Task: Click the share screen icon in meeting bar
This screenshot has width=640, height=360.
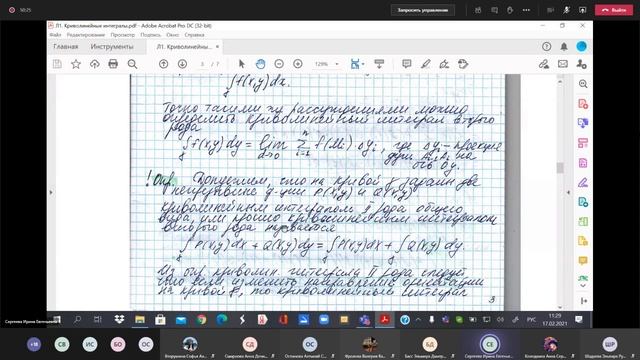Action: pyautogui.click(x=582, y=10)
